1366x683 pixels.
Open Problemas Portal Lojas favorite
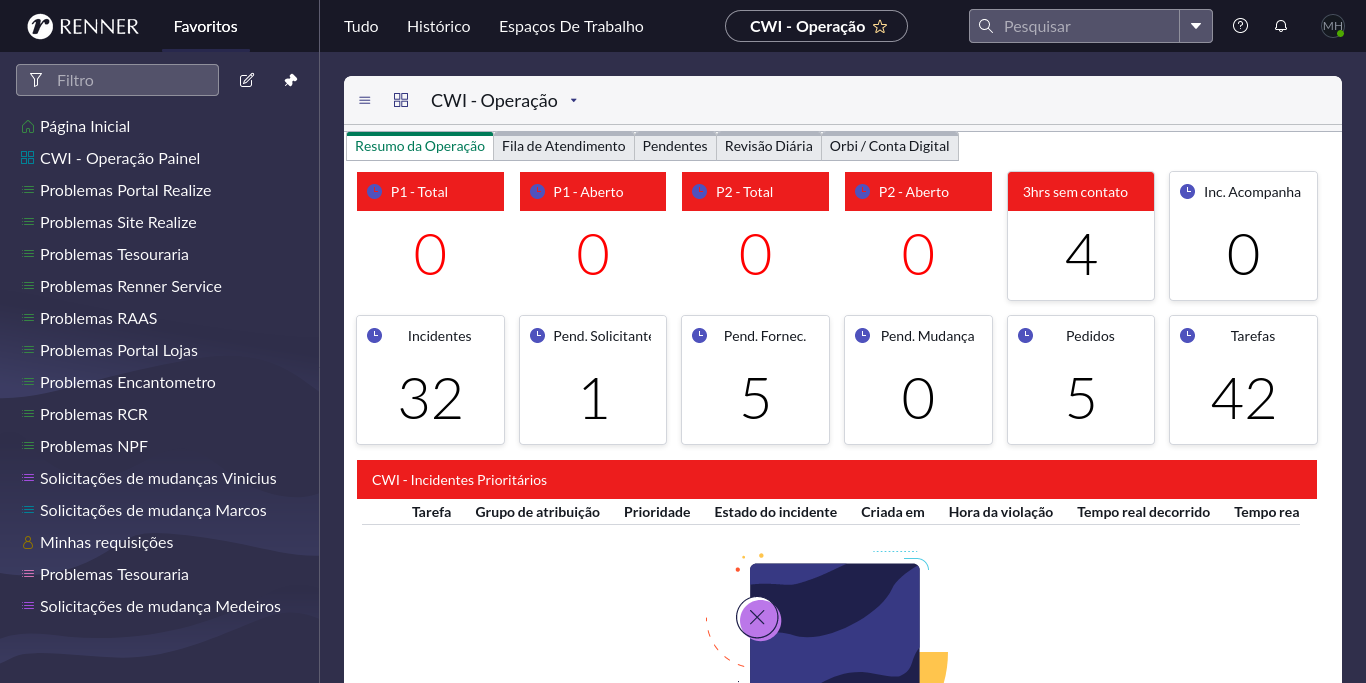click(119, 351)
